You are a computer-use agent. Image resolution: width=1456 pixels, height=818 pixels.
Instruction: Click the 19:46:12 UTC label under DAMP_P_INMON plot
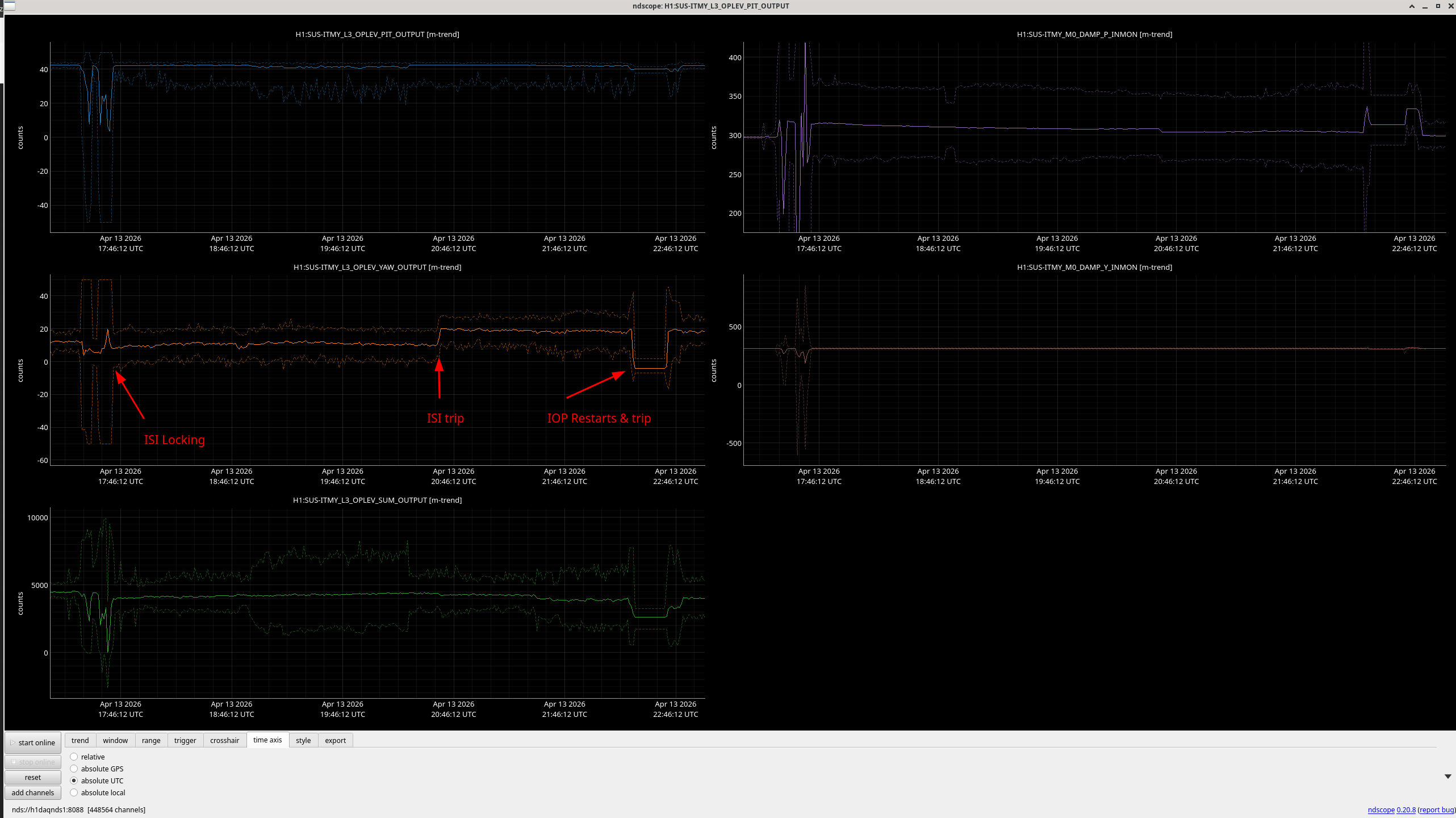[x=1057, y=248]
